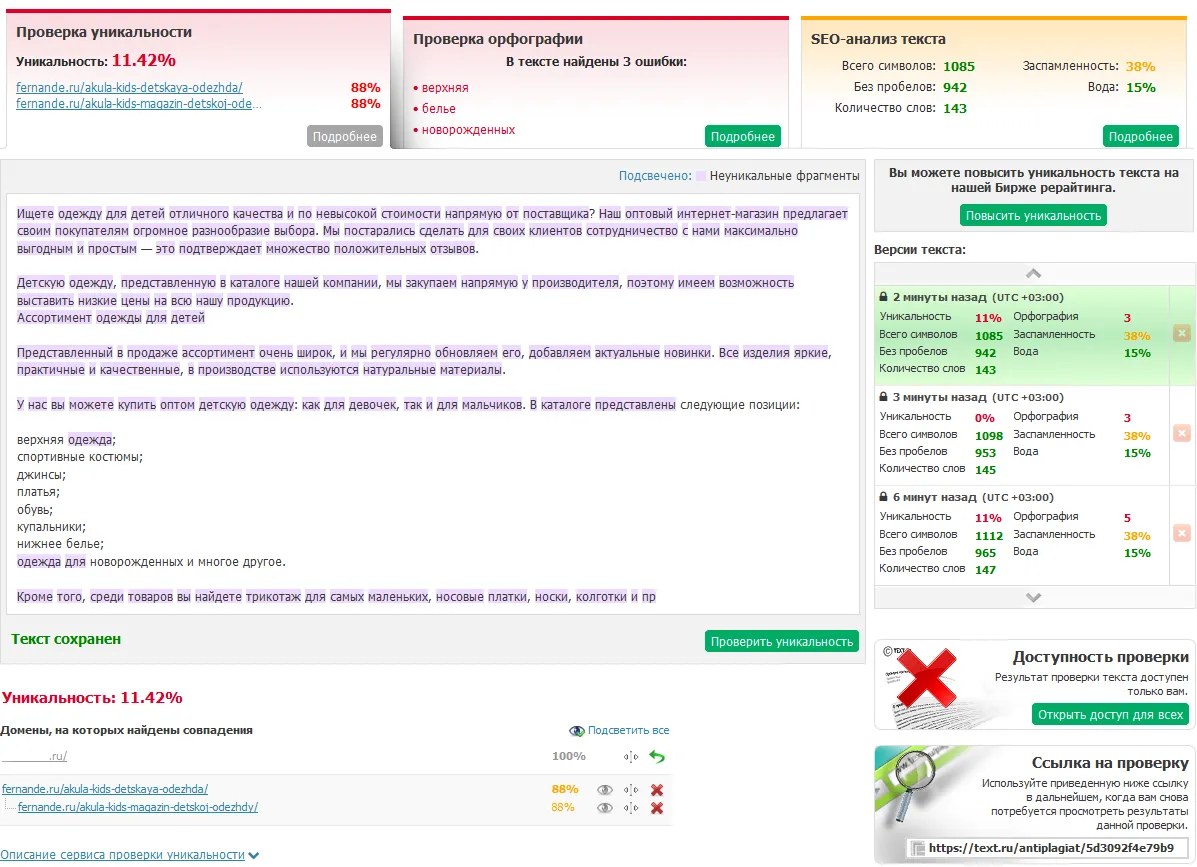Viewport: 1197px width, 867px height.
Task: Click 'Домены, на которых найдены совпадения' heading
Action: coord(127,730)
